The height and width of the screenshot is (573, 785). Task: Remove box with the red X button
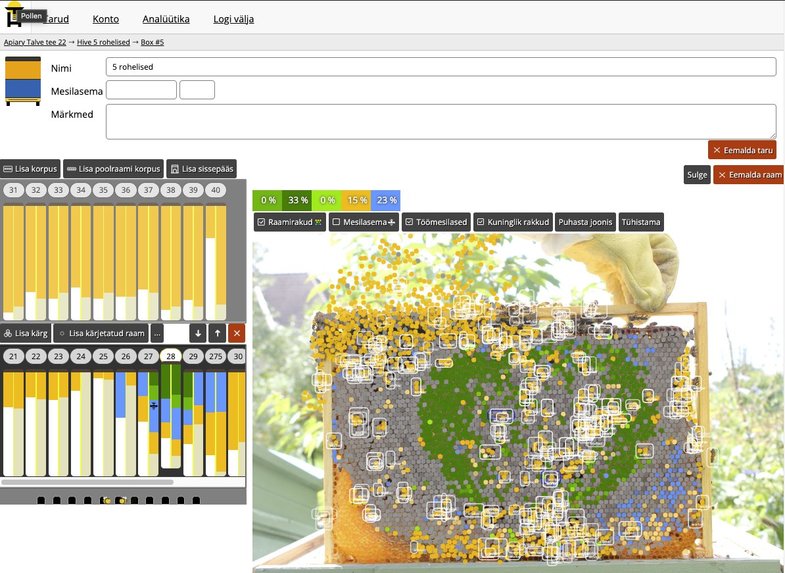point(237,333)
